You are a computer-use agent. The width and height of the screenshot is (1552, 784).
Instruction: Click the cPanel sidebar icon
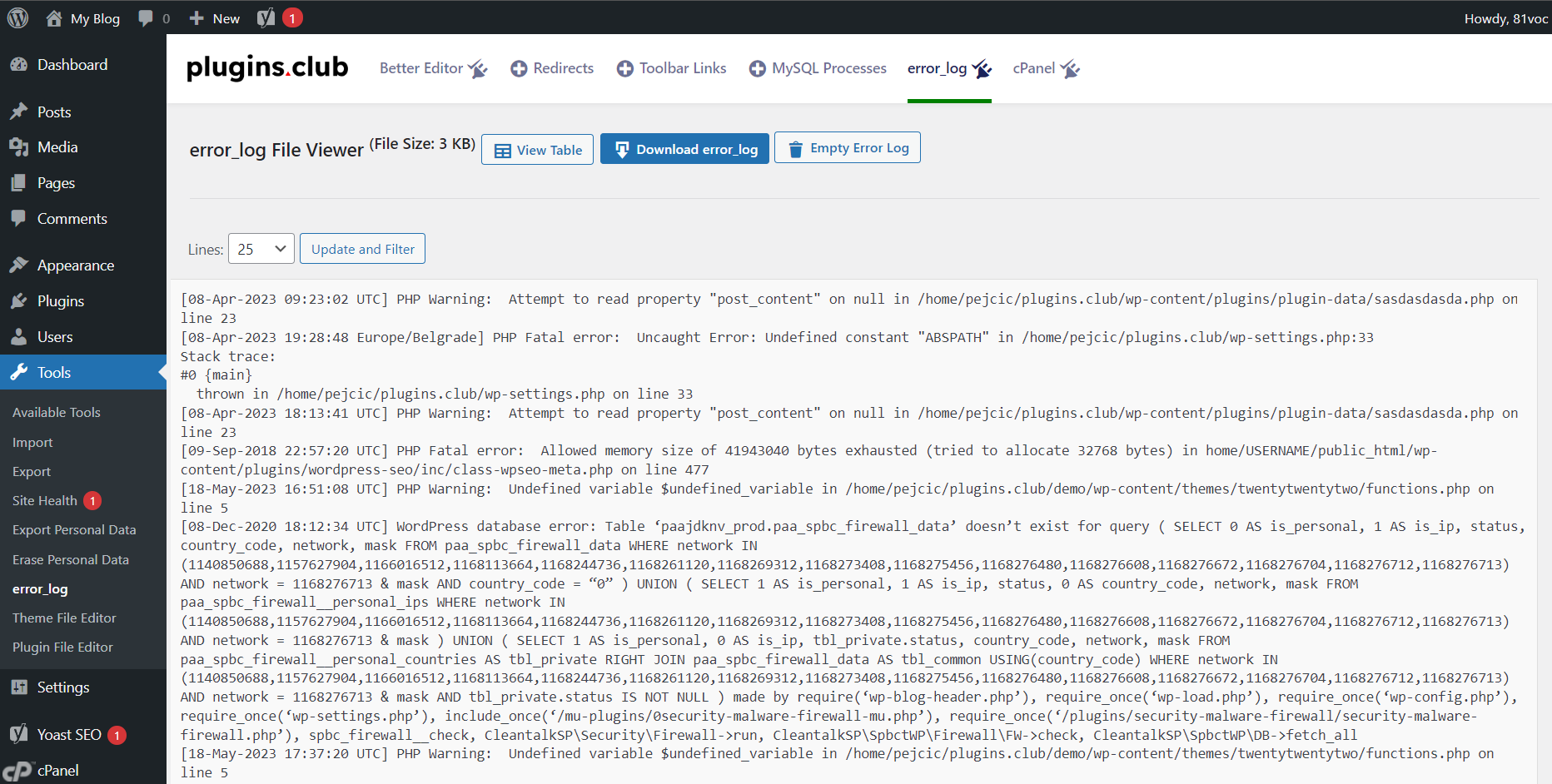17,771
